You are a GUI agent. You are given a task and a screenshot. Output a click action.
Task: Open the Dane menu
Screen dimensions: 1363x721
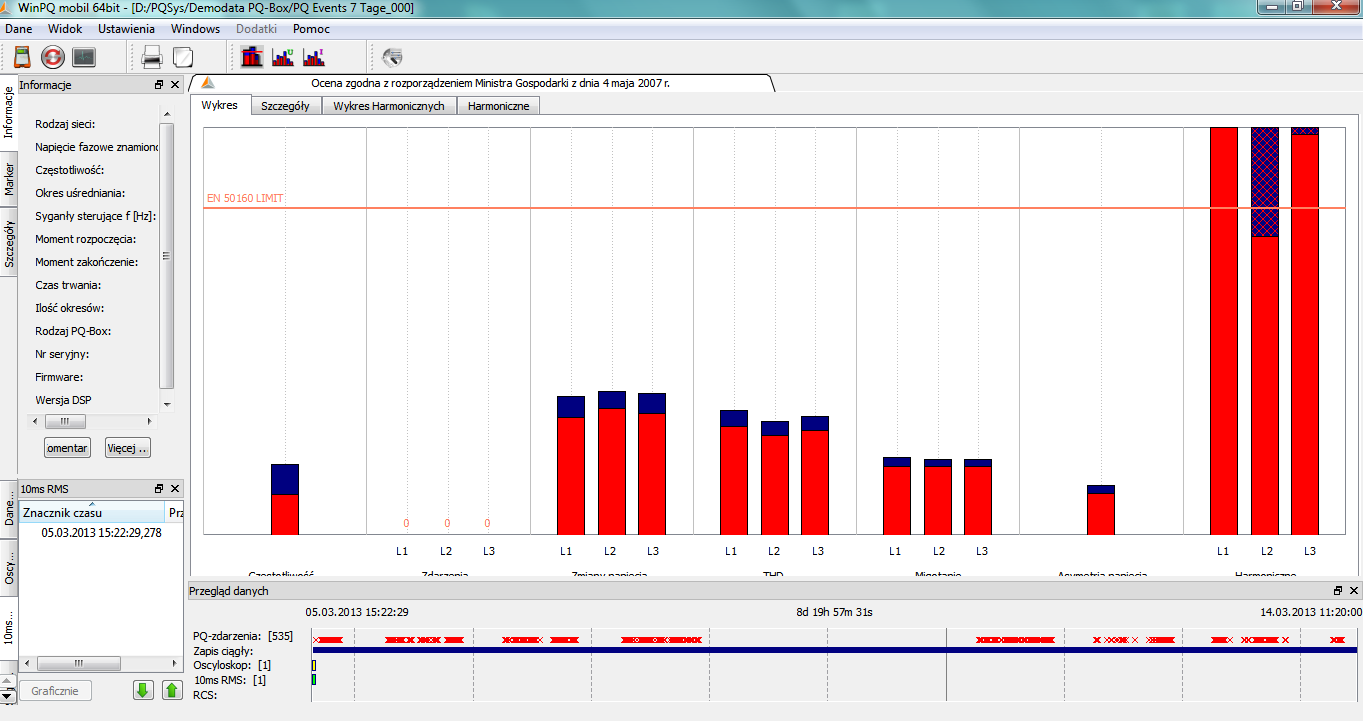pos(19,29)
